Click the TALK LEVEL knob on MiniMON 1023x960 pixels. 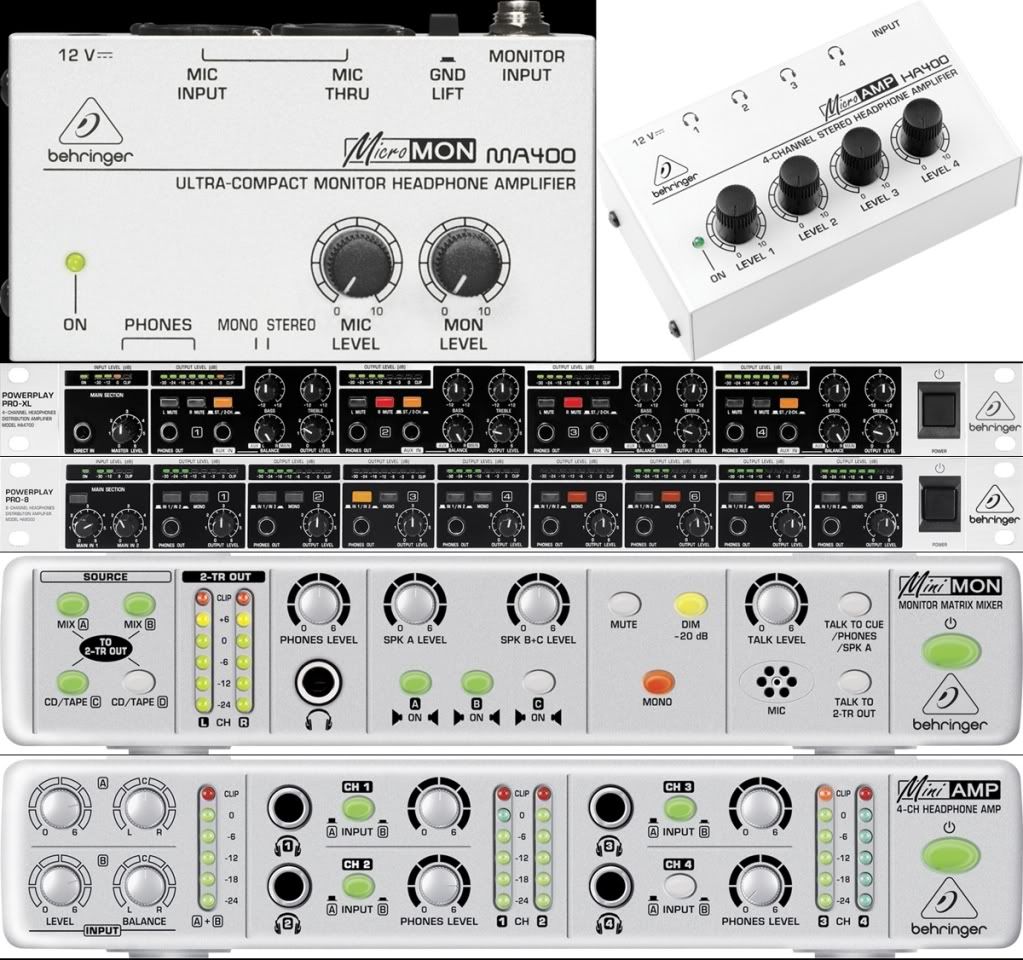tap(776, 603)
